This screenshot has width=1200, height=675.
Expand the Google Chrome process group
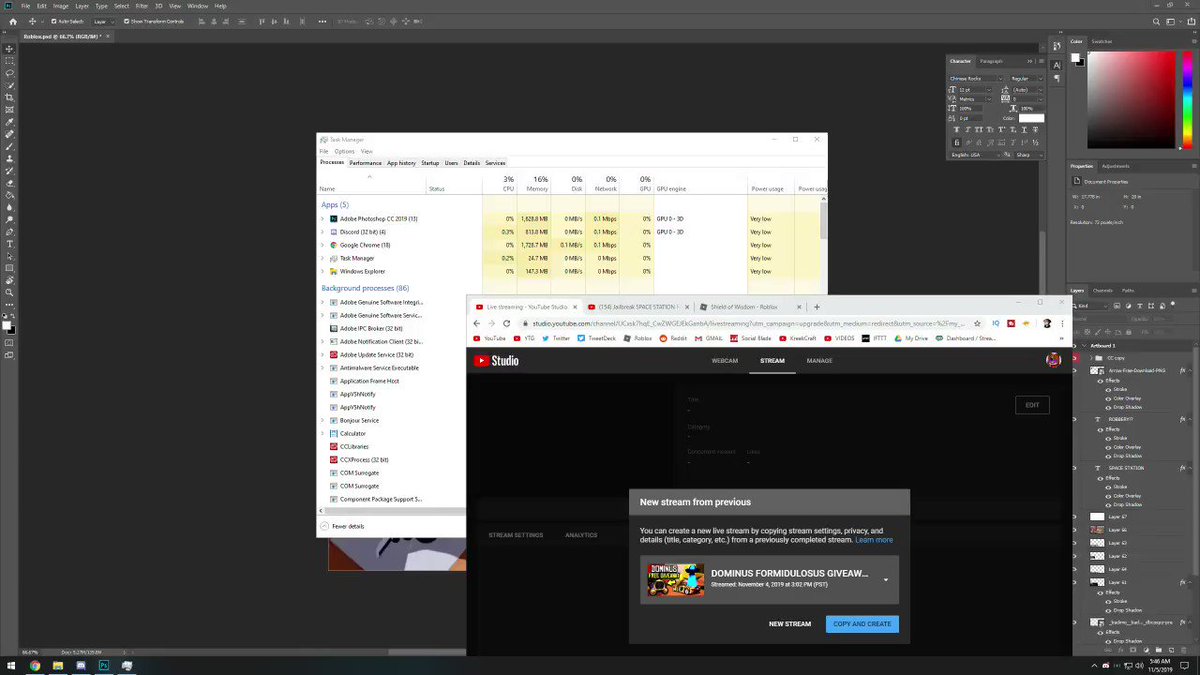click(x=323, y=245)
